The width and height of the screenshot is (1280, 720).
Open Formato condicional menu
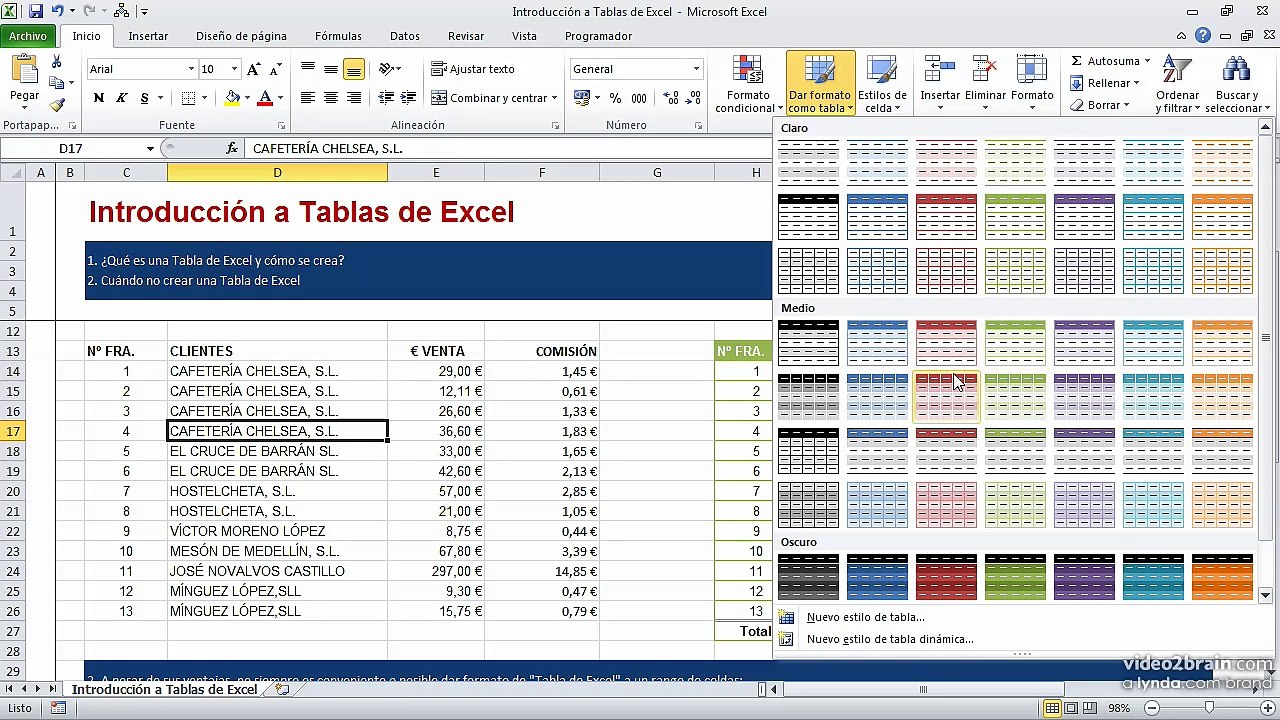(x=749, y=85)
